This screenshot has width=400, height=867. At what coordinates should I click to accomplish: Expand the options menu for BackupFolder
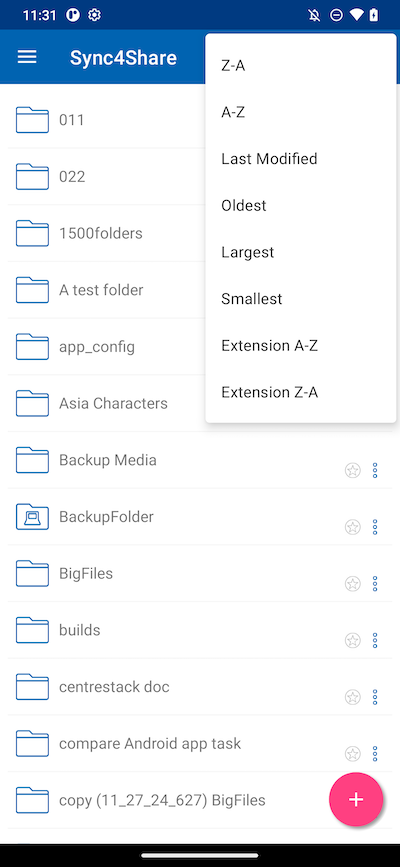point(375,527)
